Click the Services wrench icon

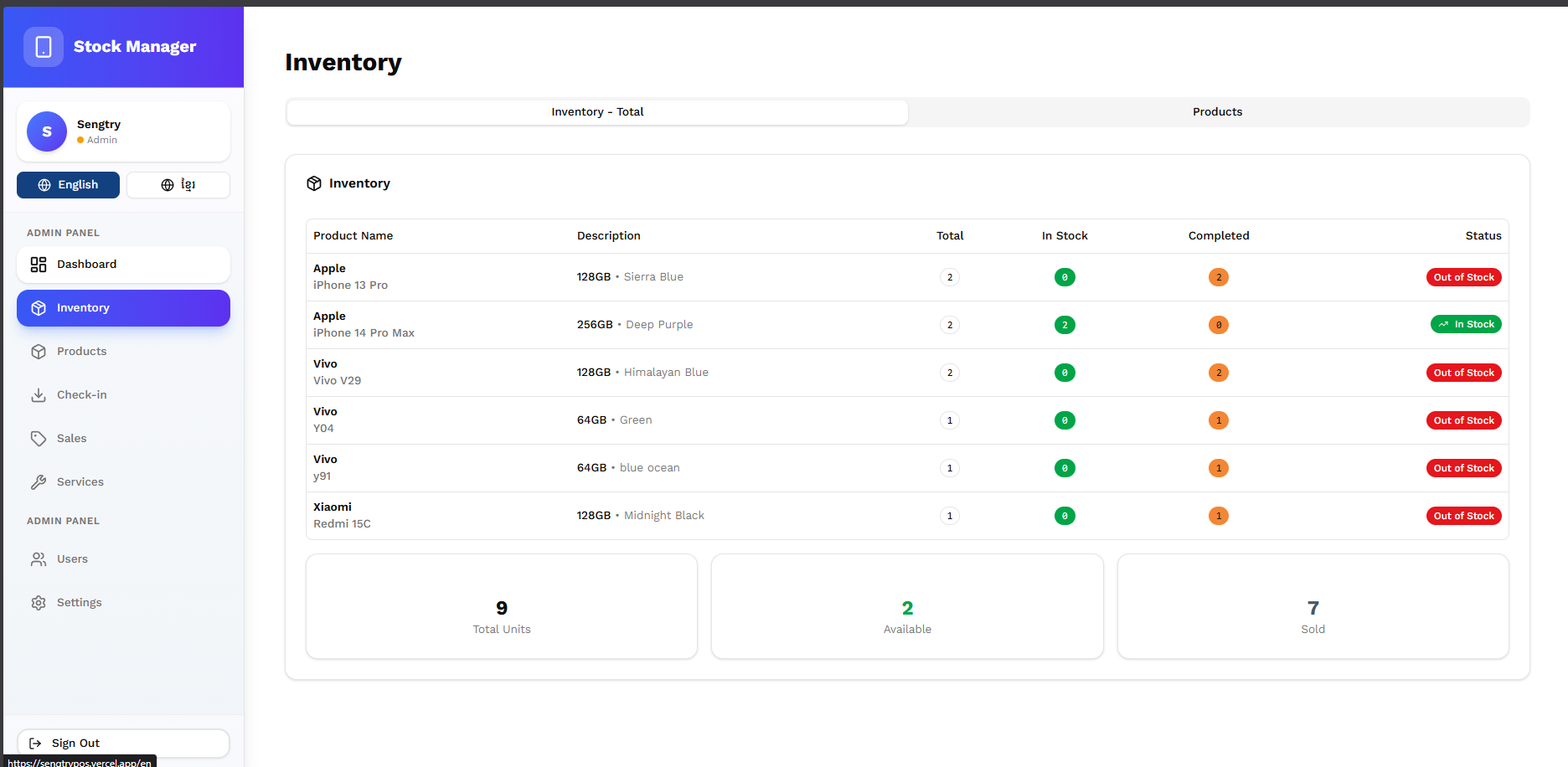coord(39,482)
